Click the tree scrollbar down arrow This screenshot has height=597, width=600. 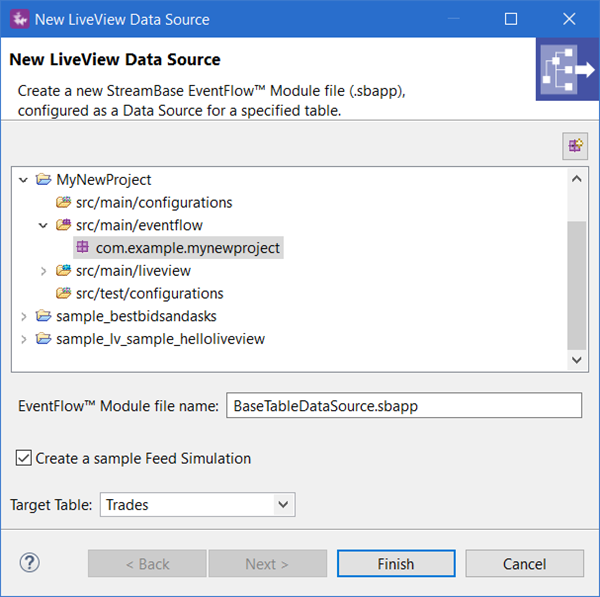tap(577, 360)
